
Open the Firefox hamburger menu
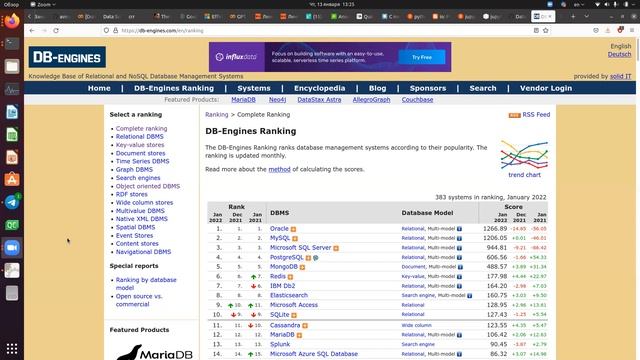point(632,31)
